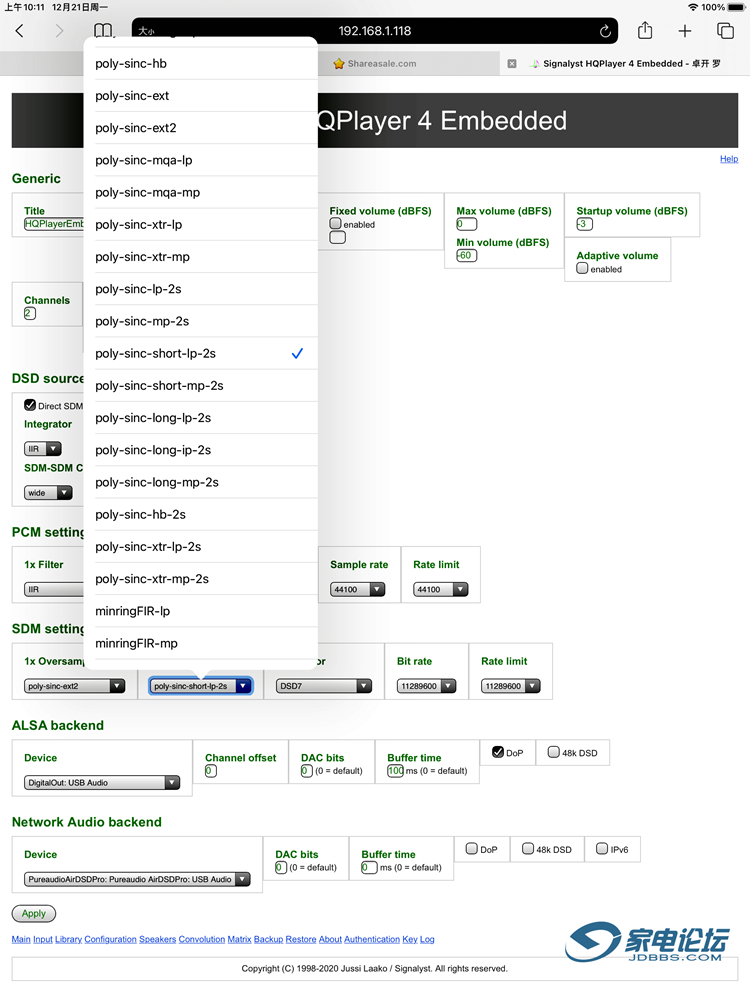Viewport: 750px width, 1000px height.
Task: Select poly-sinc-short-mp-2s entry
Action: tap(200, 386)
